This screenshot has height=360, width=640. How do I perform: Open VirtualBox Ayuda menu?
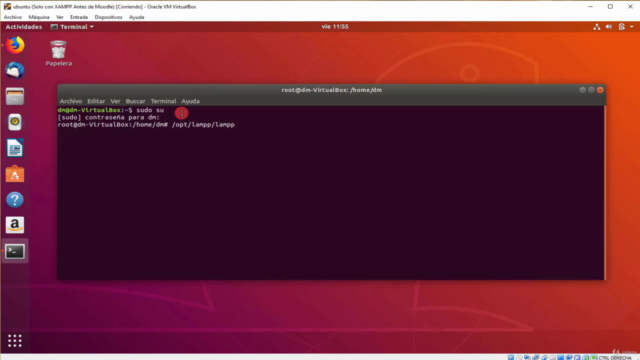(x=137, y=17)
